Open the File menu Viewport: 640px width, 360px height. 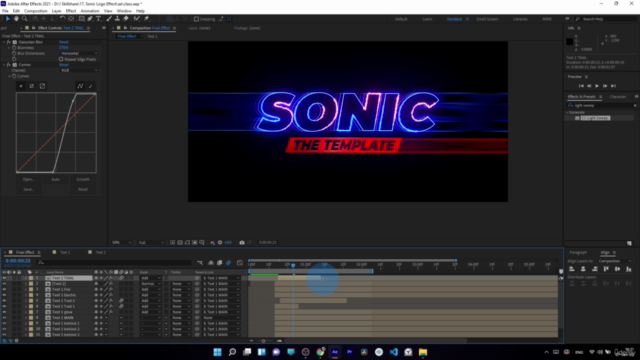pos(5,11)
